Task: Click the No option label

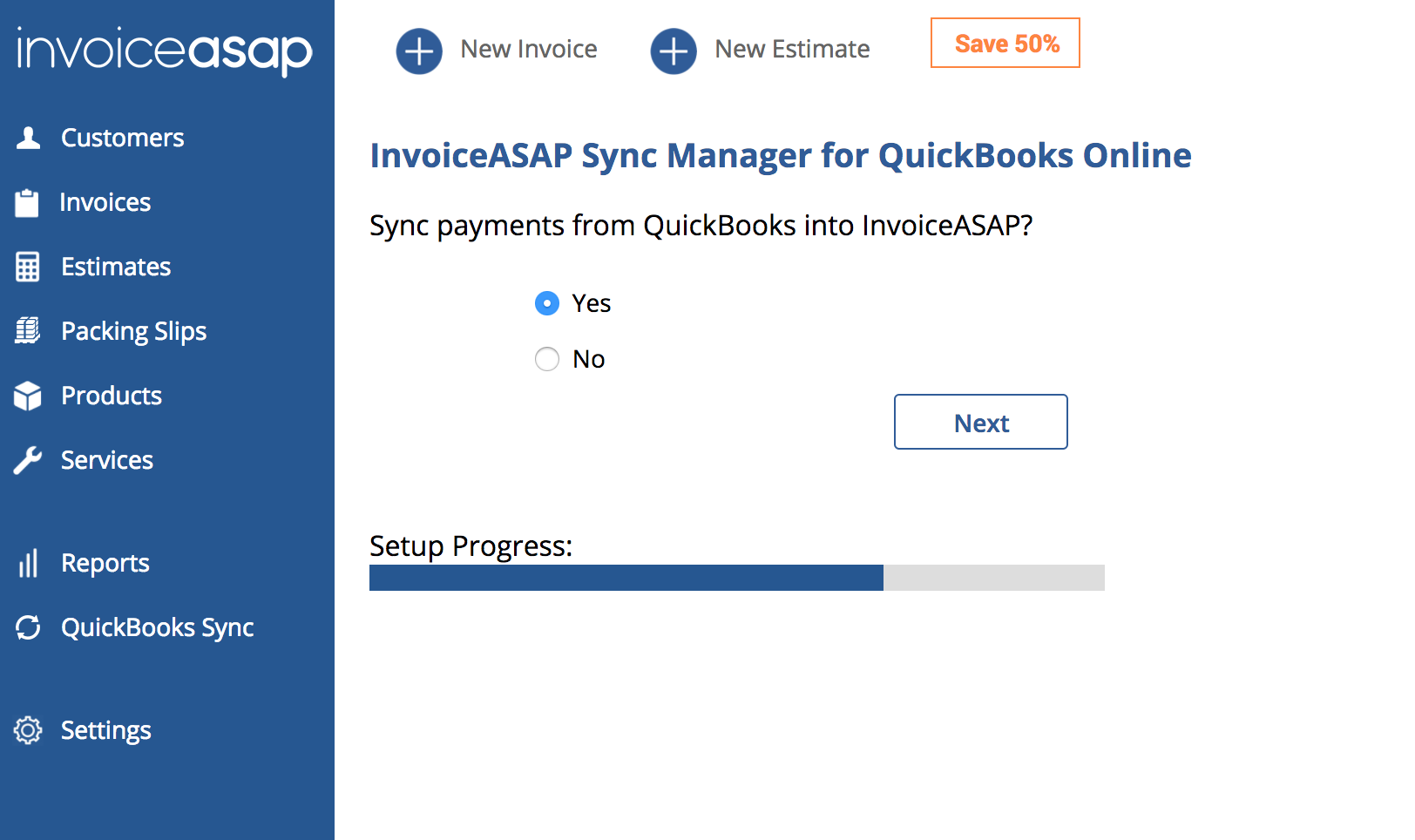Action: click(589, 359)
